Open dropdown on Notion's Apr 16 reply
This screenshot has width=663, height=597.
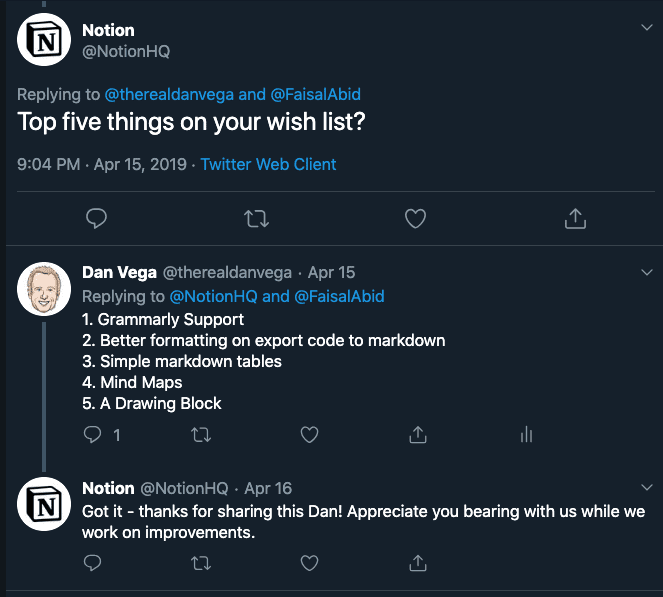click(x=646, y=487)
